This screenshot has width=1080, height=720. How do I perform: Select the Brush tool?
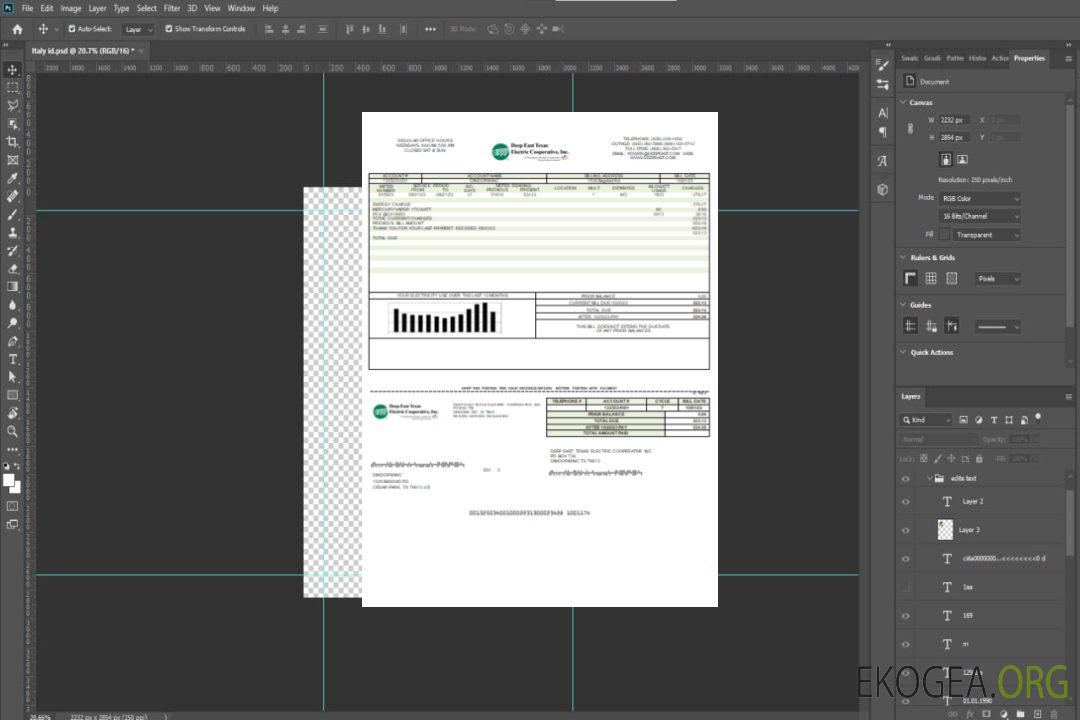(x=12, y=214)
